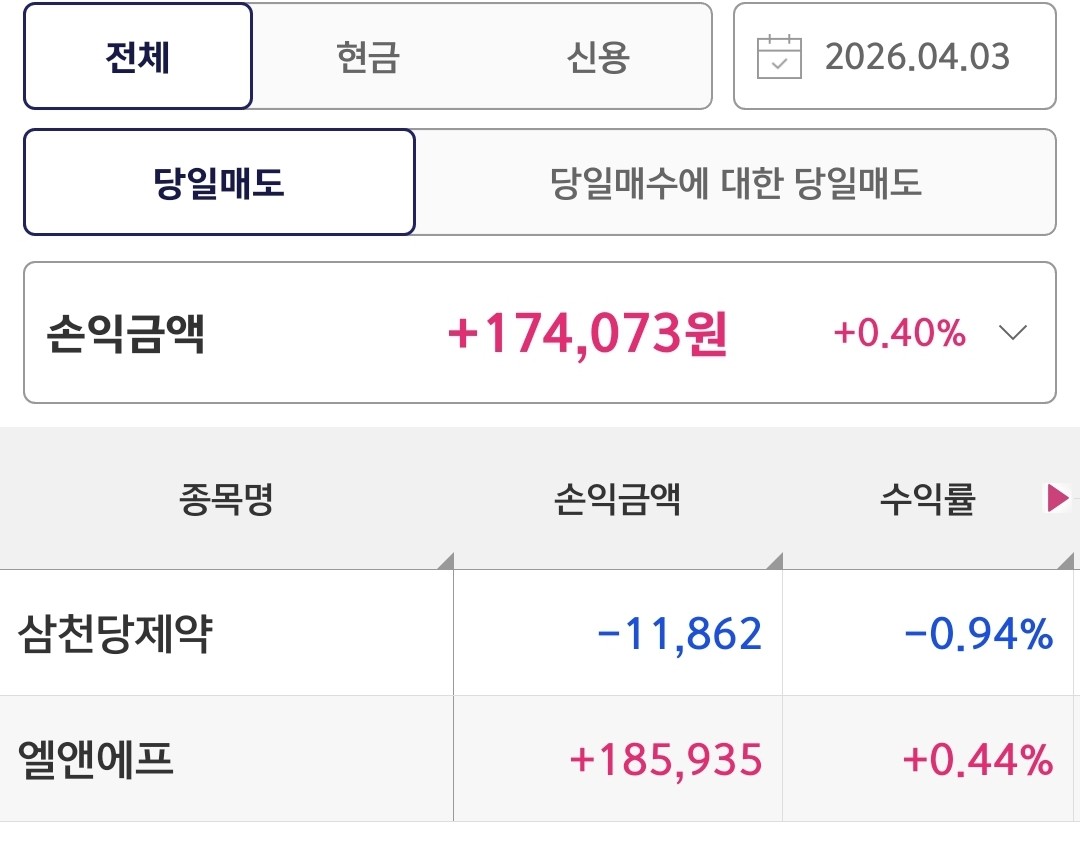Select the 전체 tab
Screen dimensions: 1080x844
coord(138,57)
